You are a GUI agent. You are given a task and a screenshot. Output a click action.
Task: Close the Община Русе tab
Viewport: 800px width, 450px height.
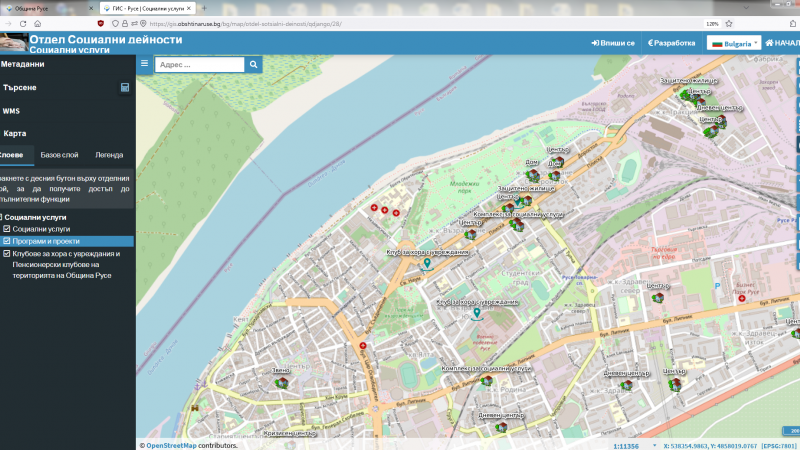(x=91, y=8)
